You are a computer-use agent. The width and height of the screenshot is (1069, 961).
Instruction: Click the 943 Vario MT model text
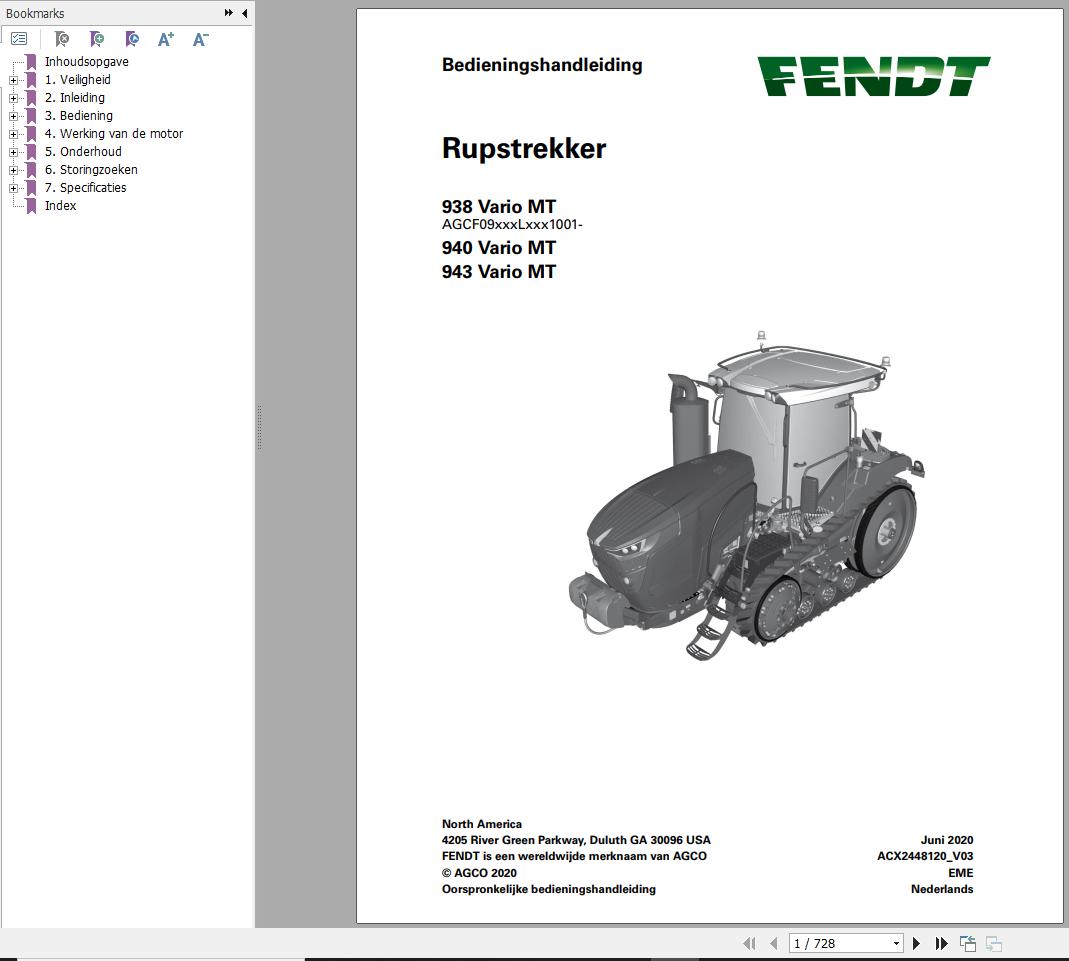coord(499,271)
